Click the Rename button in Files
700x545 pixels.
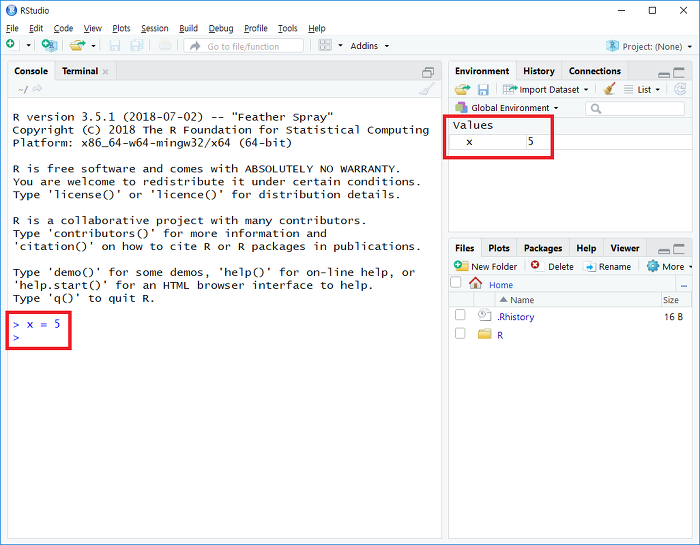point(608,266)
